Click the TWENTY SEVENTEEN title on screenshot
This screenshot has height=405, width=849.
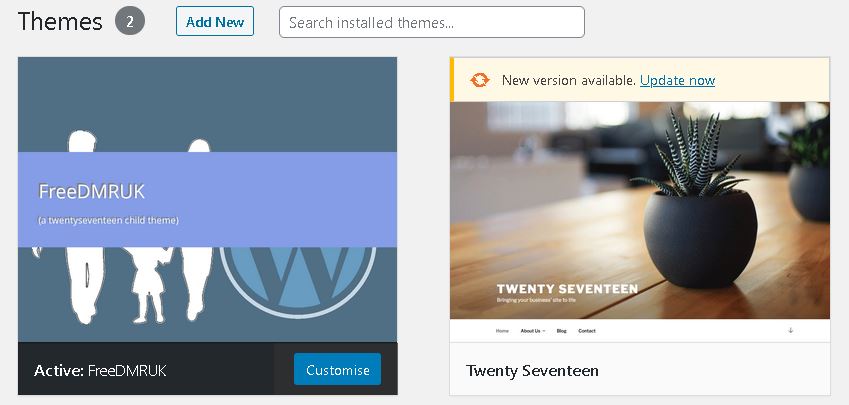click(567, 289)
